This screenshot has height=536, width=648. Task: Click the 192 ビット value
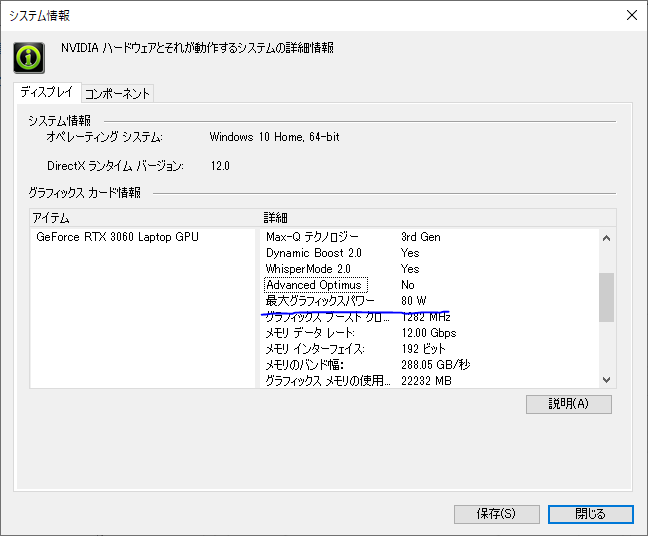click(423, 349)
